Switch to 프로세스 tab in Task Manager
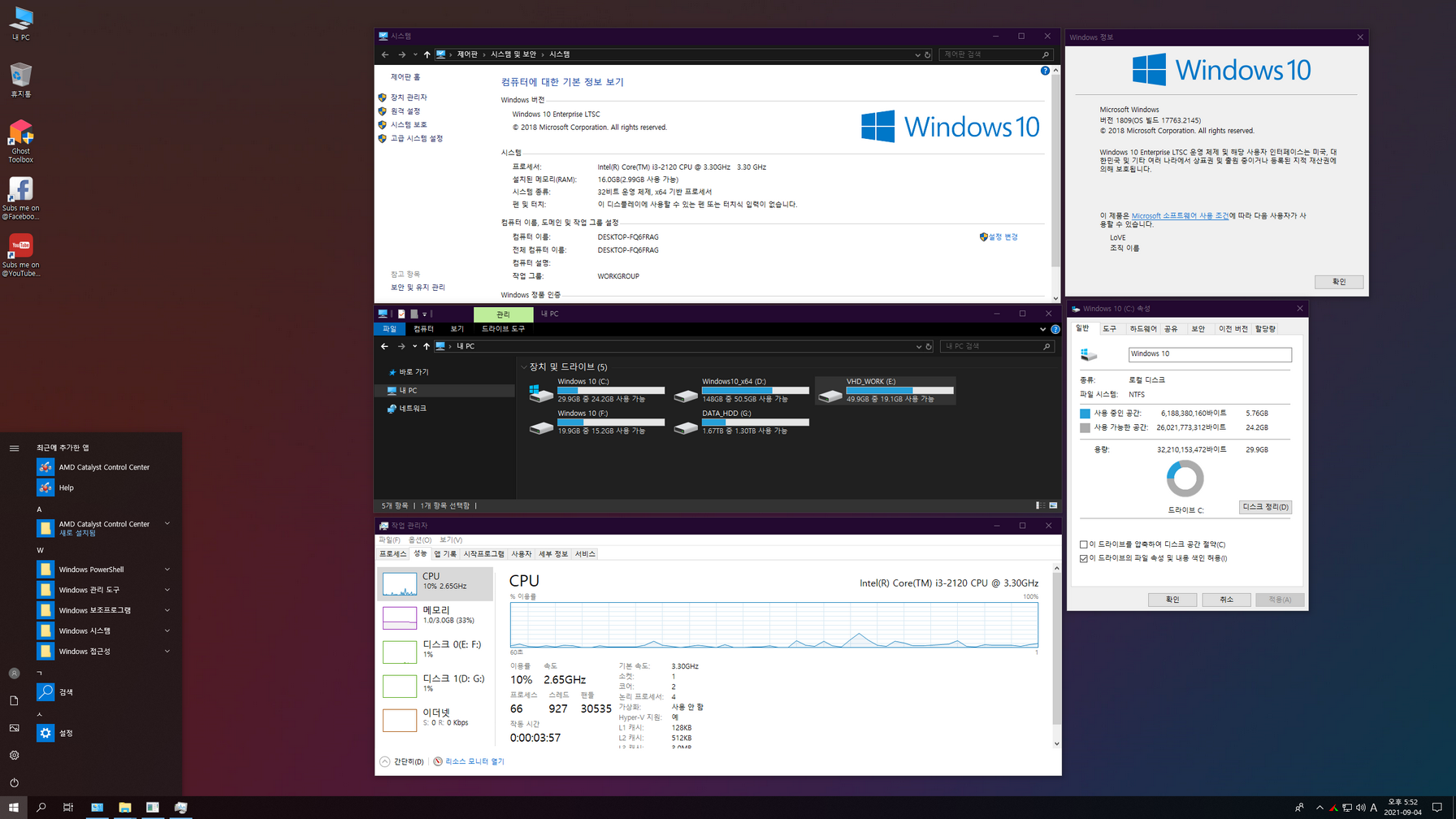The width and height of the screenshot is (1456, 819). pos(393,554)
